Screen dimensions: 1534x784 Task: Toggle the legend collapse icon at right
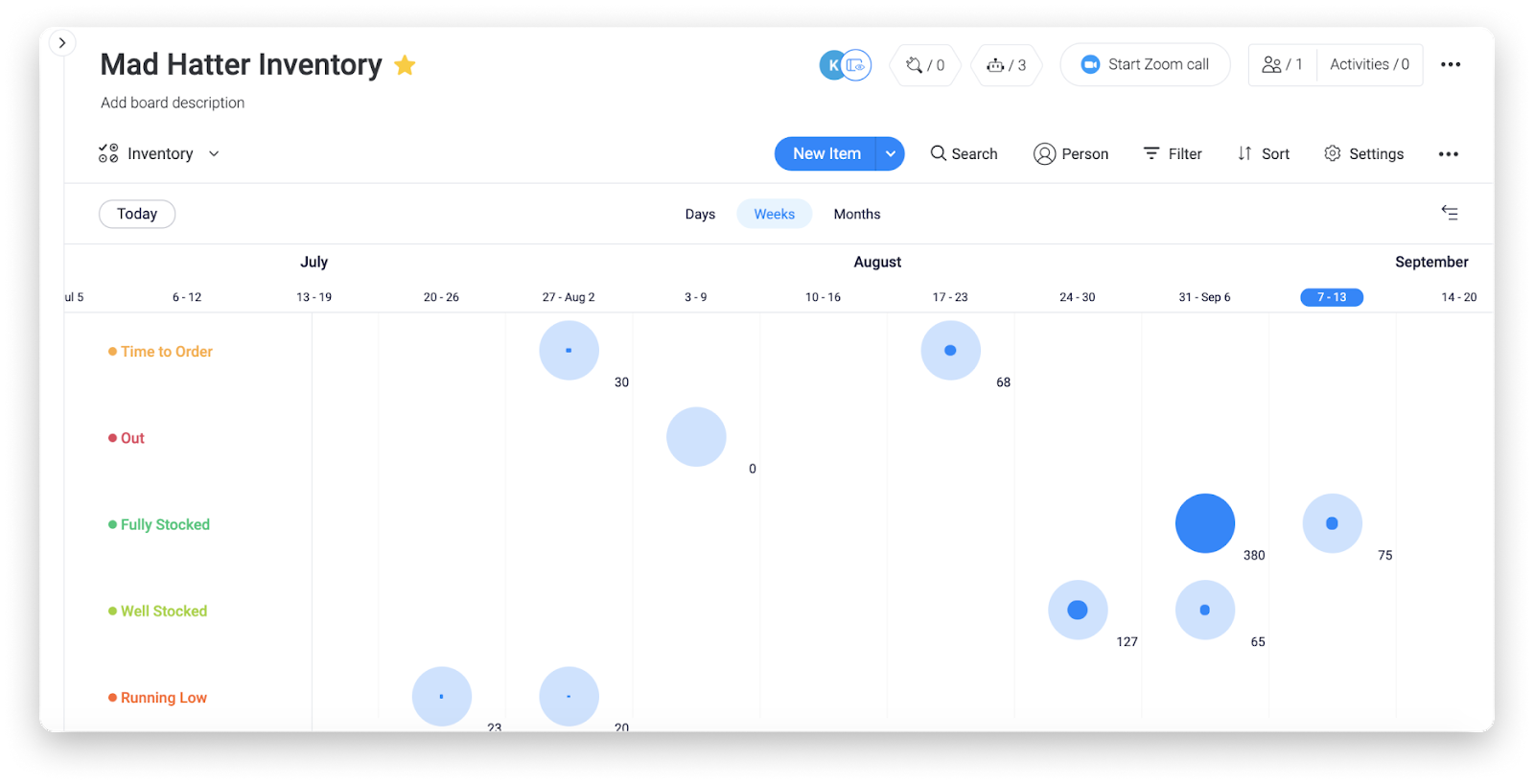point(1450,213)
